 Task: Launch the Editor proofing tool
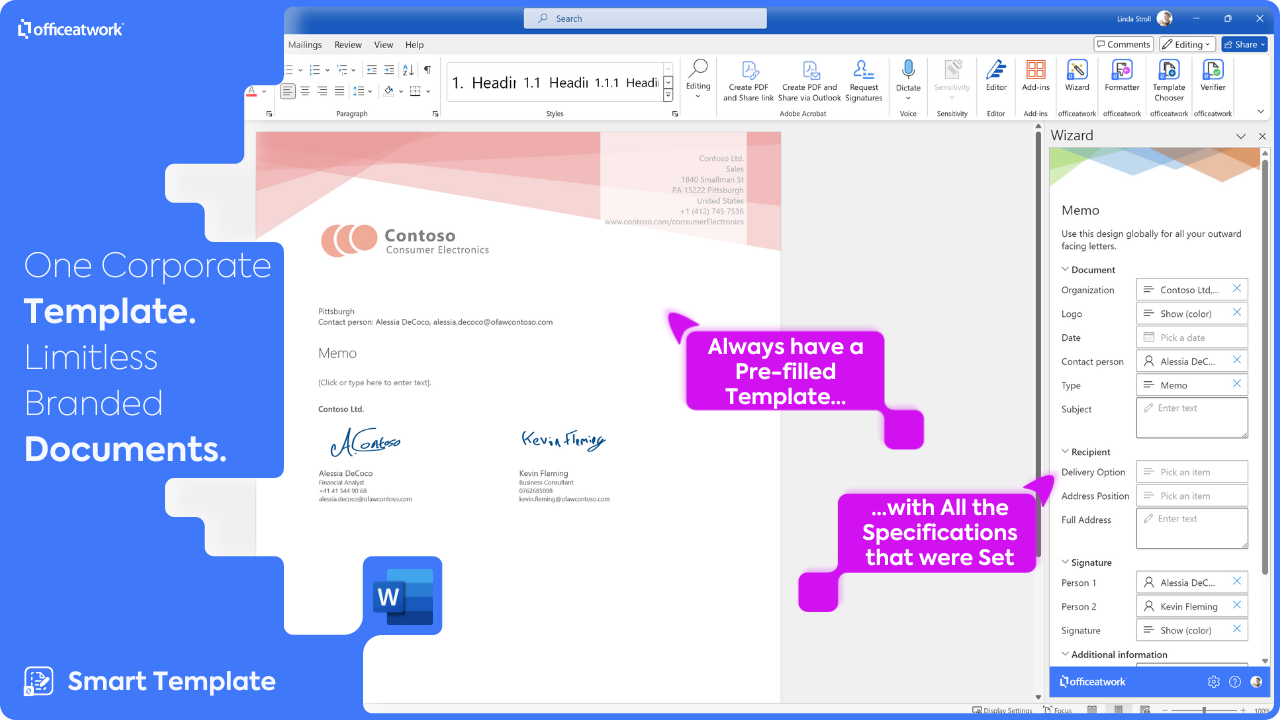[x=996, y=76]
